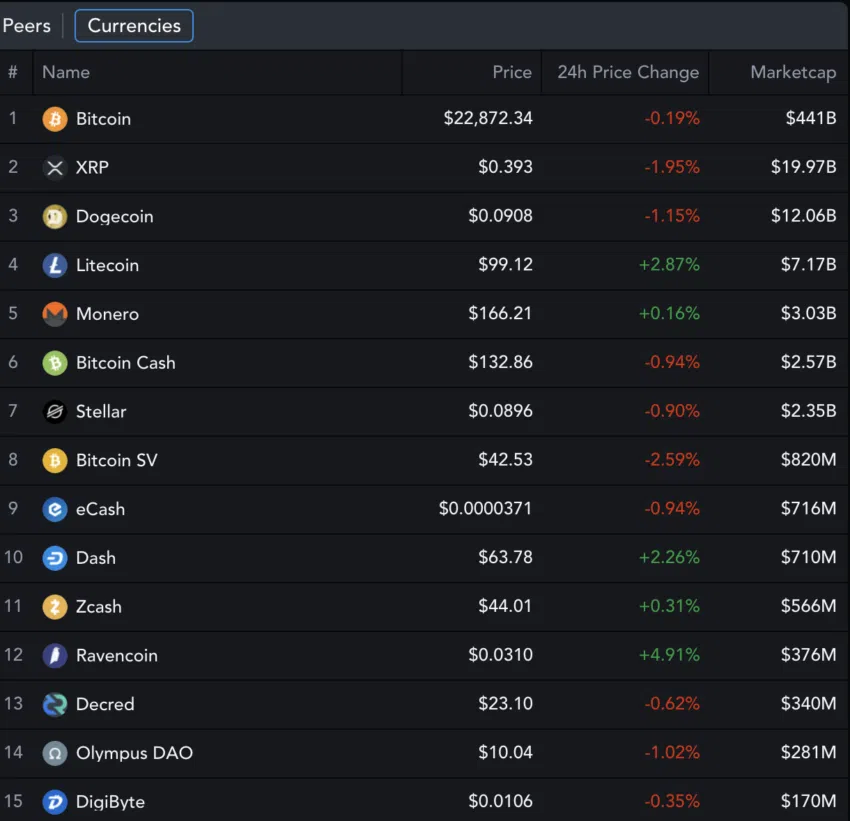Screen dimensions: 850x821
Task: Sort by the Price column header
Action: click(x=511, y=73)
